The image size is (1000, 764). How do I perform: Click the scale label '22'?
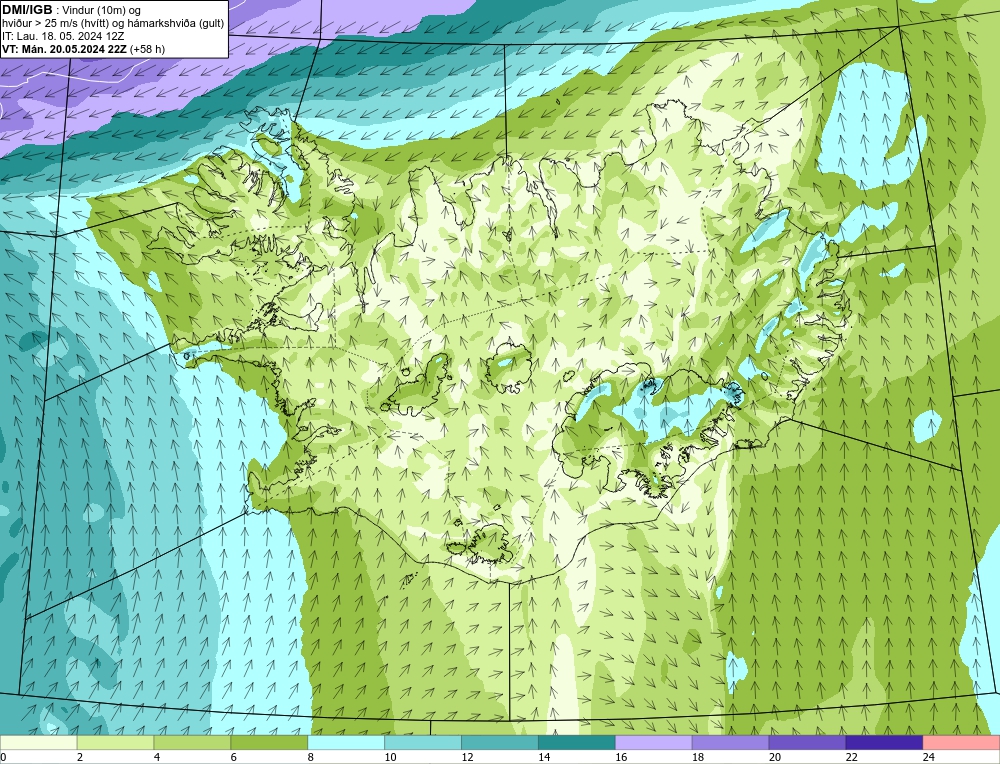click(852, 757)
